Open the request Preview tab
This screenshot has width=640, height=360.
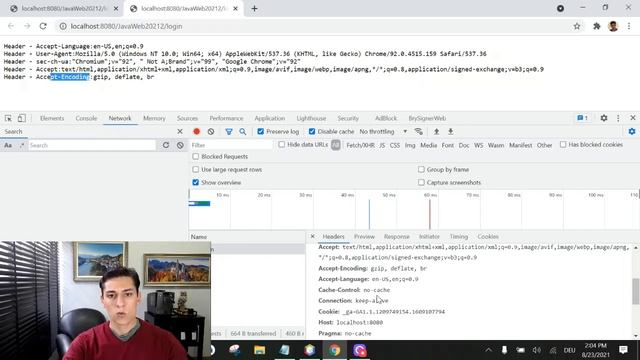(364, 236)
